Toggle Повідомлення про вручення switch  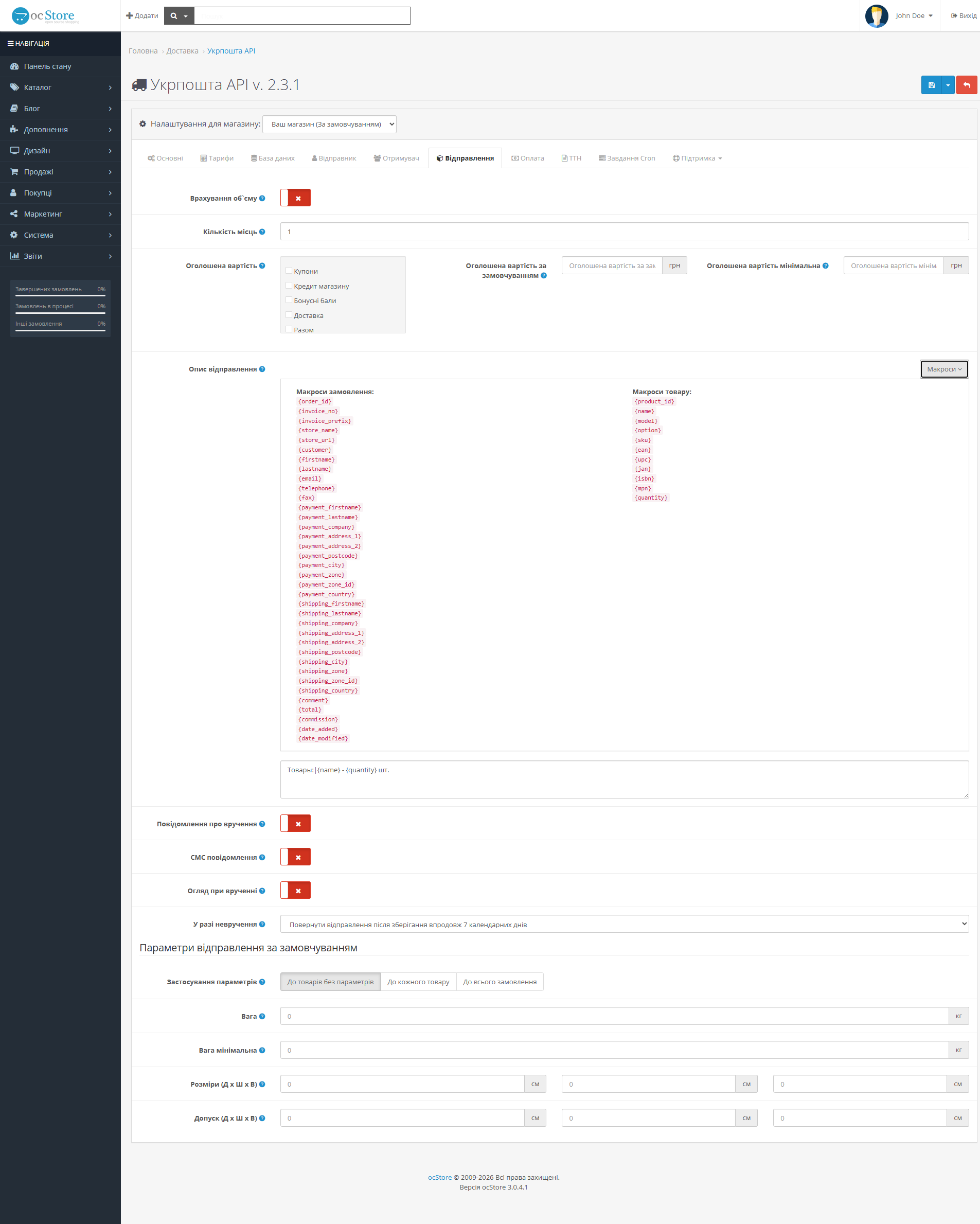click(295, 823)
